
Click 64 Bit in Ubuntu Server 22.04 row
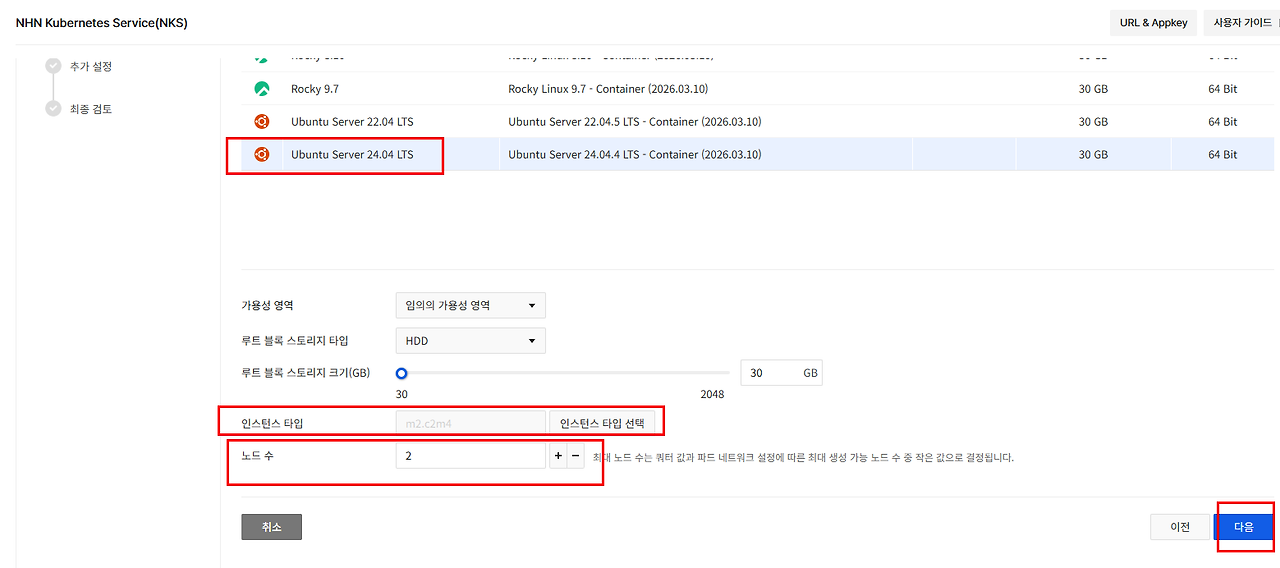click(x=1222, y=122)
